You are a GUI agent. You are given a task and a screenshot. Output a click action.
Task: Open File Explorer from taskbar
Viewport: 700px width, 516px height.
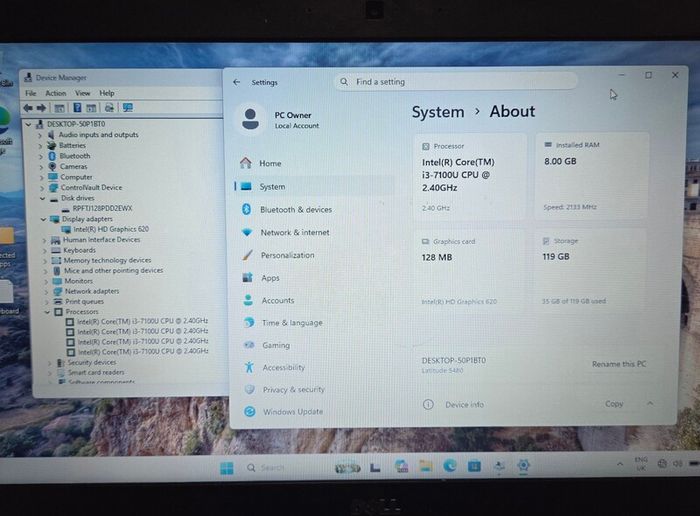point(425,466)
